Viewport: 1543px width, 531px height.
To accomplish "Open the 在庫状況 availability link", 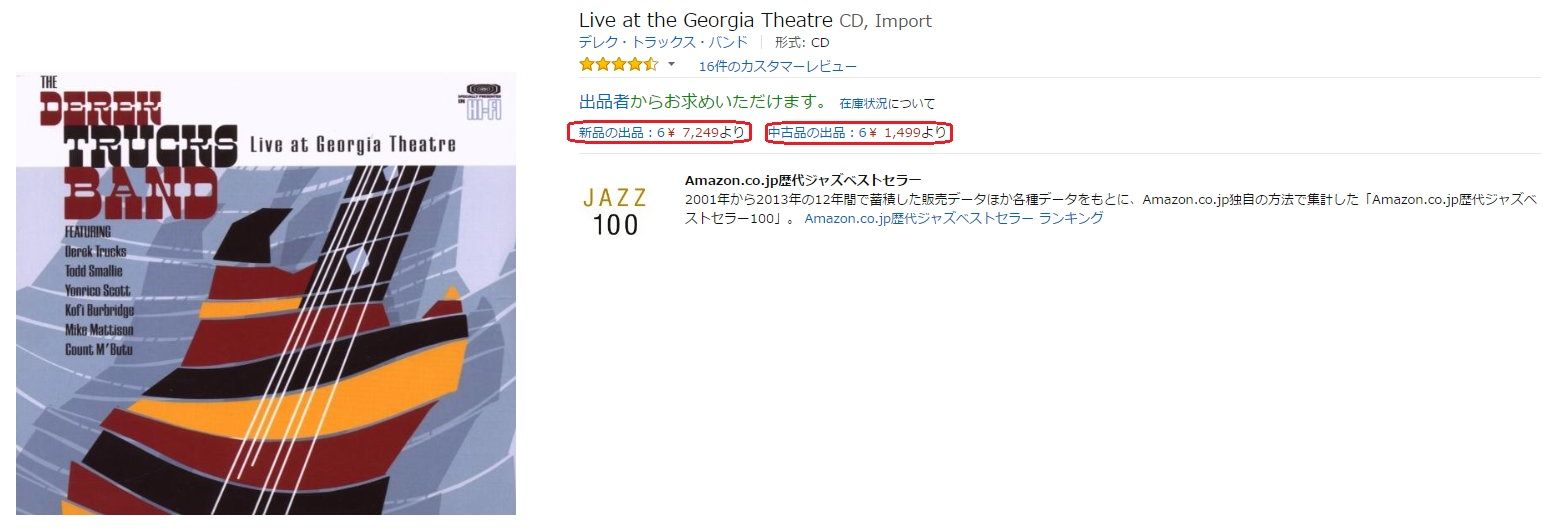I will (x=864, y=103).
